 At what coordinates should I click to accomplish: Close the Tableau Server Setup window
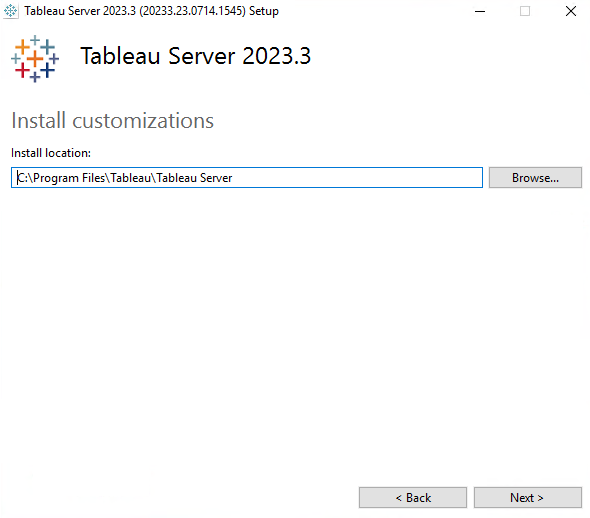pos(571,11)
